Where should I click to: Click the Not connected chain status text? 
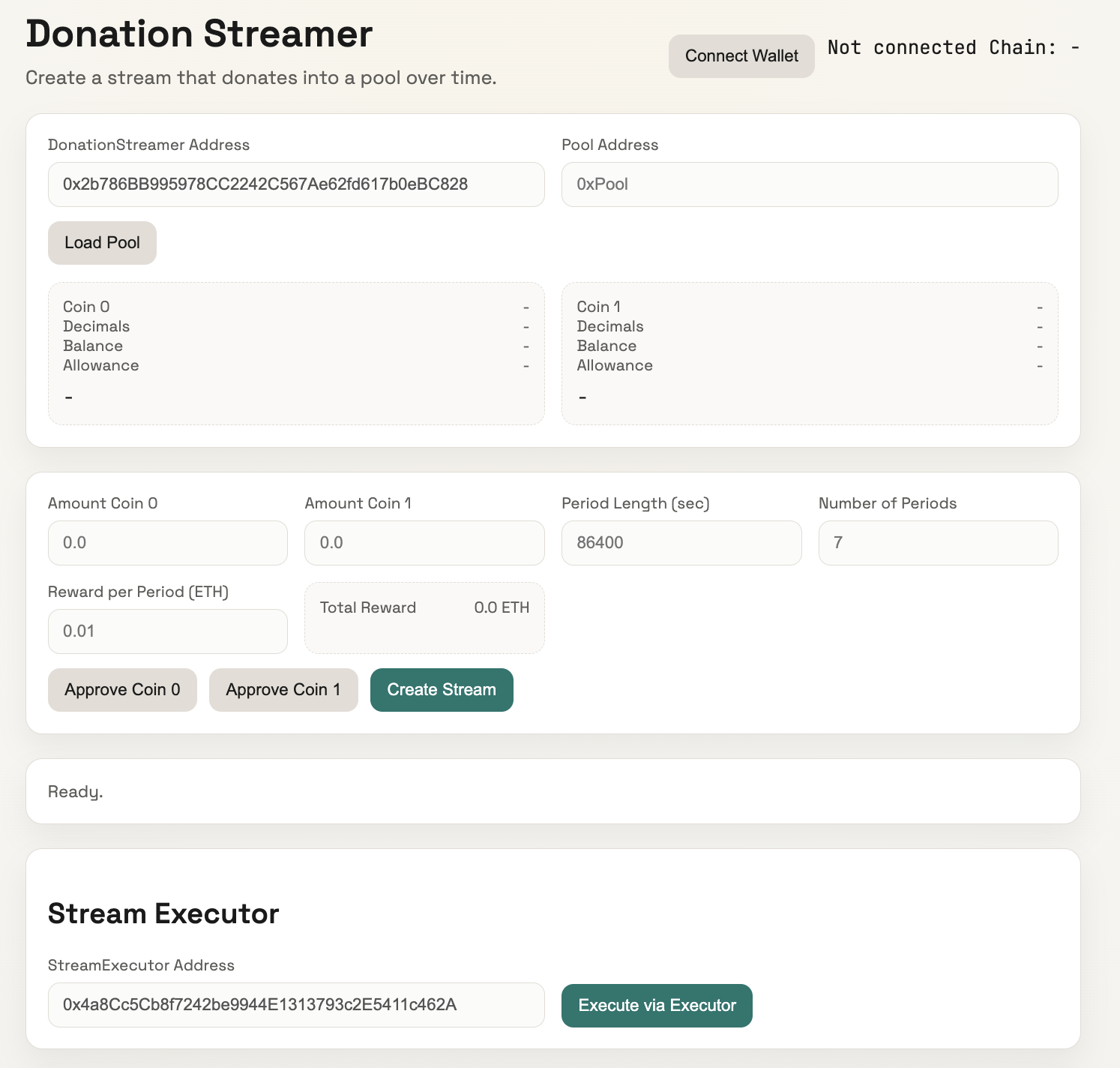click(x=953, y=48)
